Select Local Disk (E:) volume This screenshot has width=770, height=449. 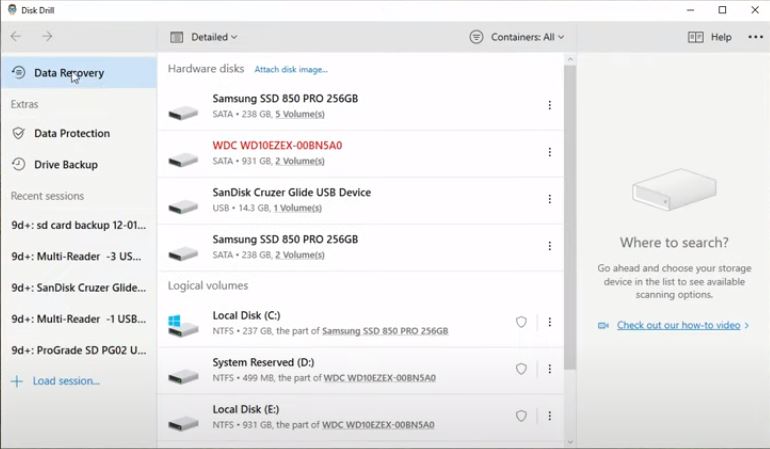(361, 417)
